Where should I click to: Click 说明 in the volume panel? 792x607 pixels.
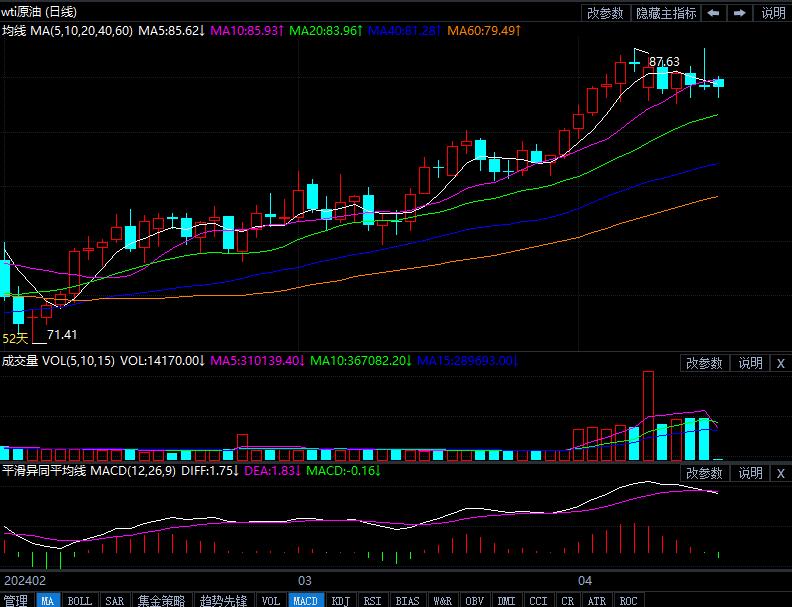[x=750, y=363]
